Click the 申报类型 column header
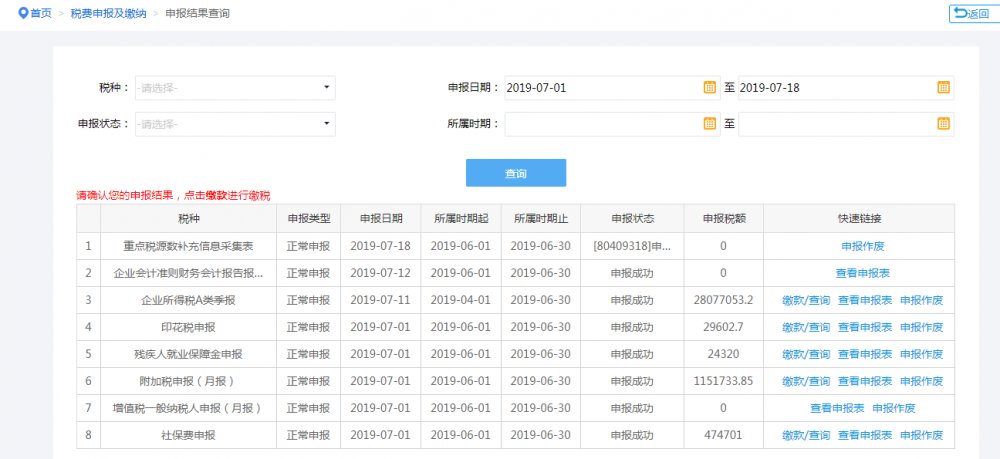This screenshot has height=459, width=1000. pyautogui.click(x=309, y=219)
